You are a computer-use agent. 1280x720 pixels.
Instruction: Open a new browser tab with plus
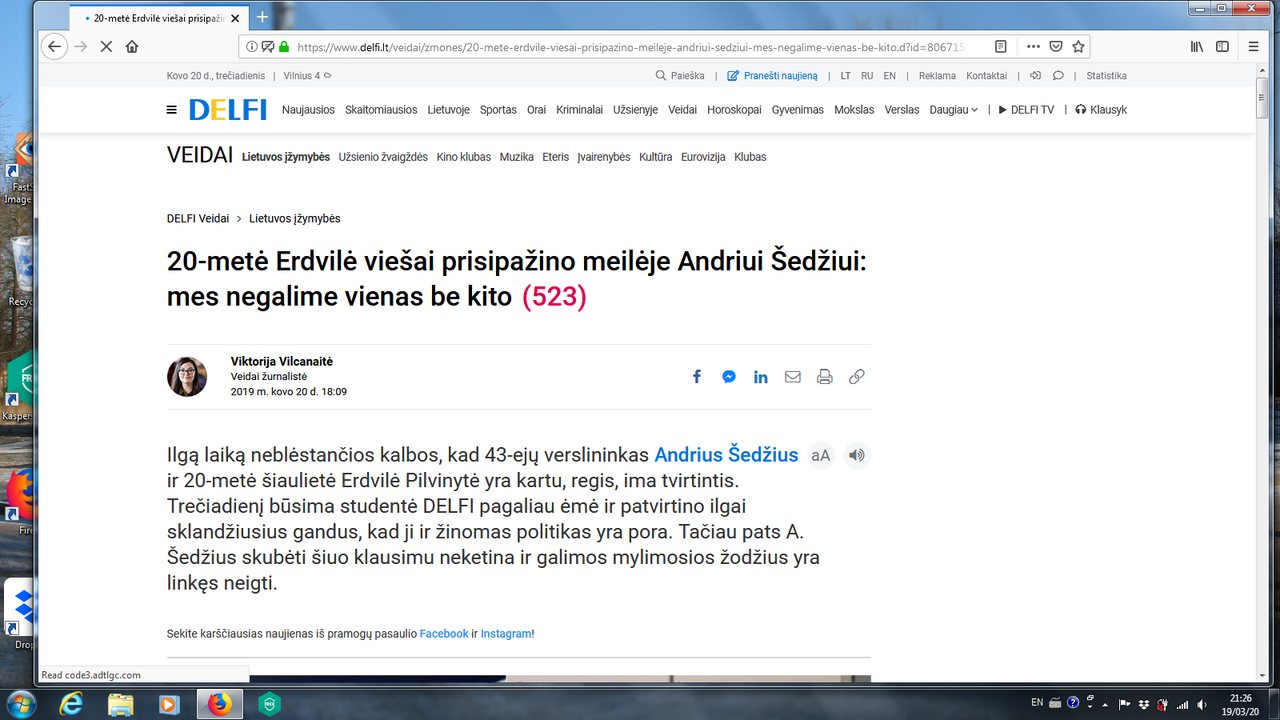262,17
